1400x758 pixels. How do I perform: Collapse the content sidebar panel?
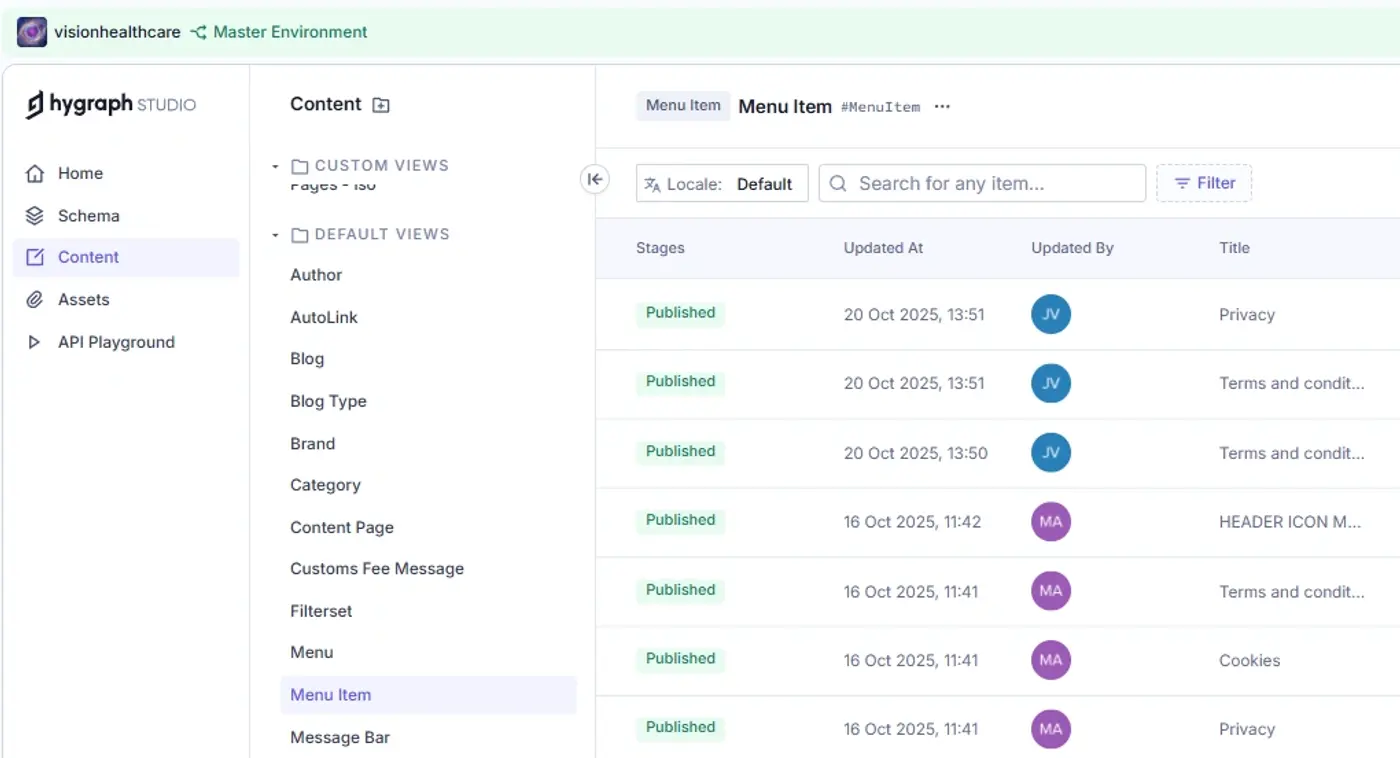595,179
